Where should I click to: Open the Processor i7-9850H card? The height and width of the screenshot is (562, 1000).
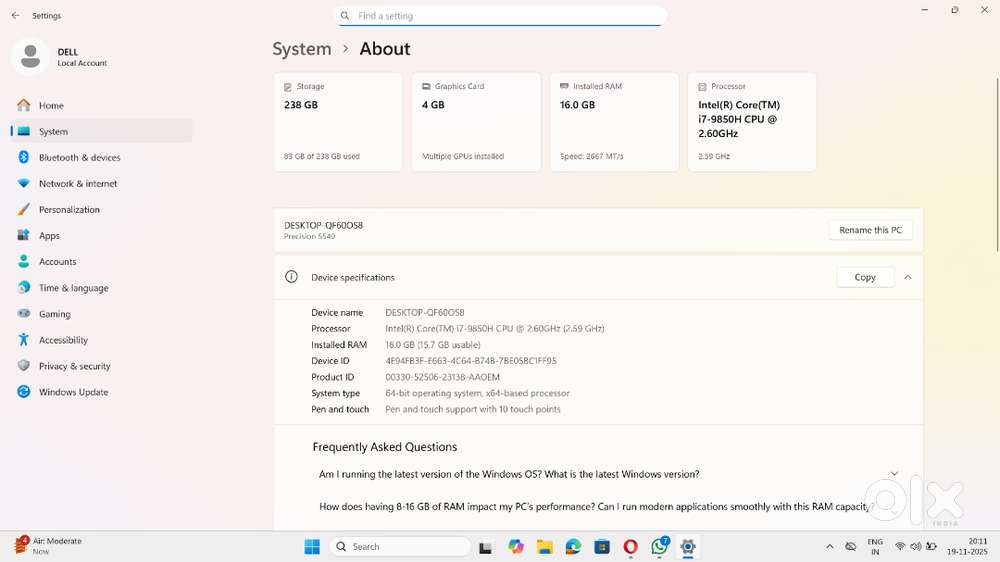click(x=752, y=122)
